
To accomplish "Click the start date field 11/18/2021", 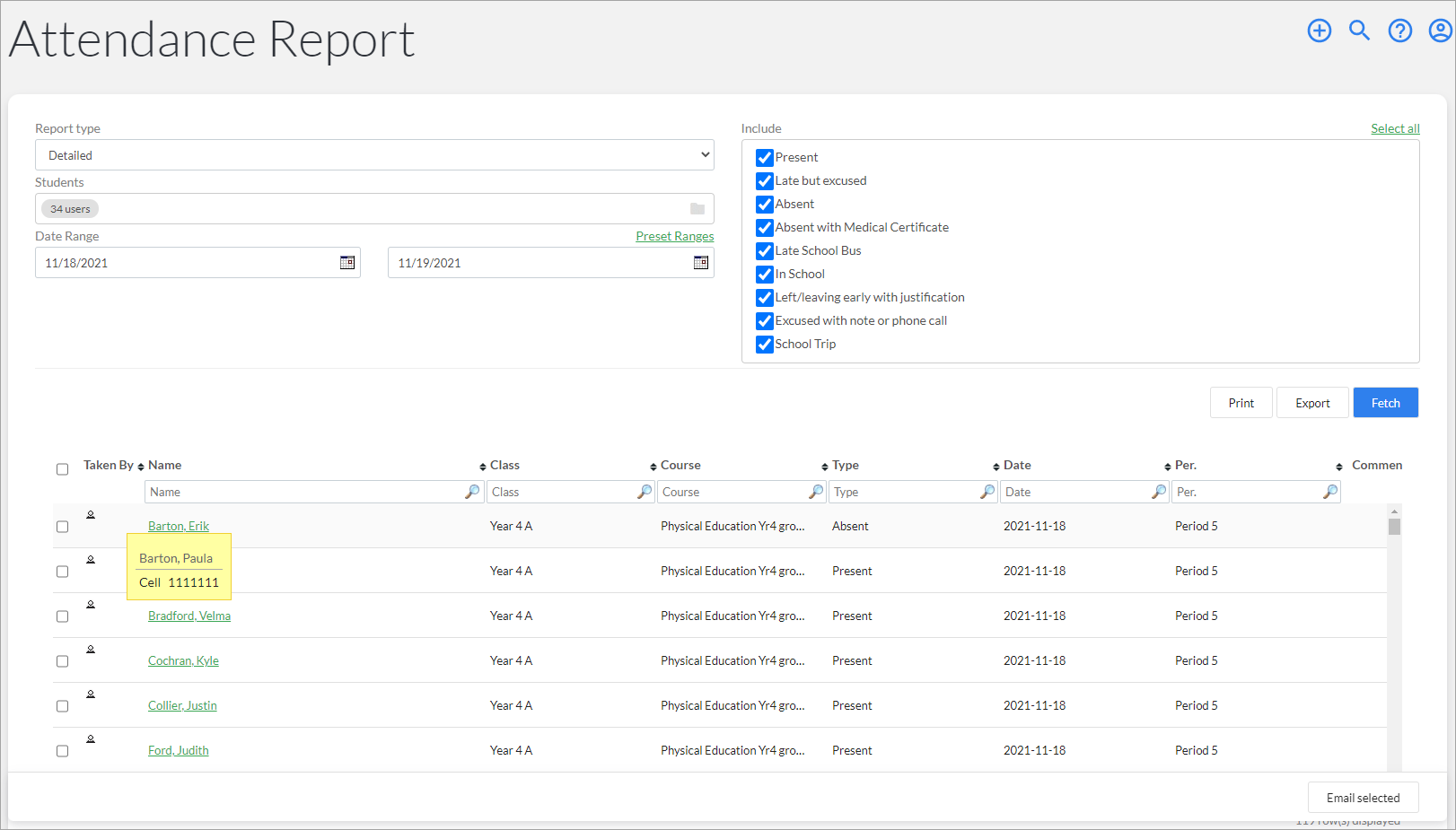I will [197, 263].
